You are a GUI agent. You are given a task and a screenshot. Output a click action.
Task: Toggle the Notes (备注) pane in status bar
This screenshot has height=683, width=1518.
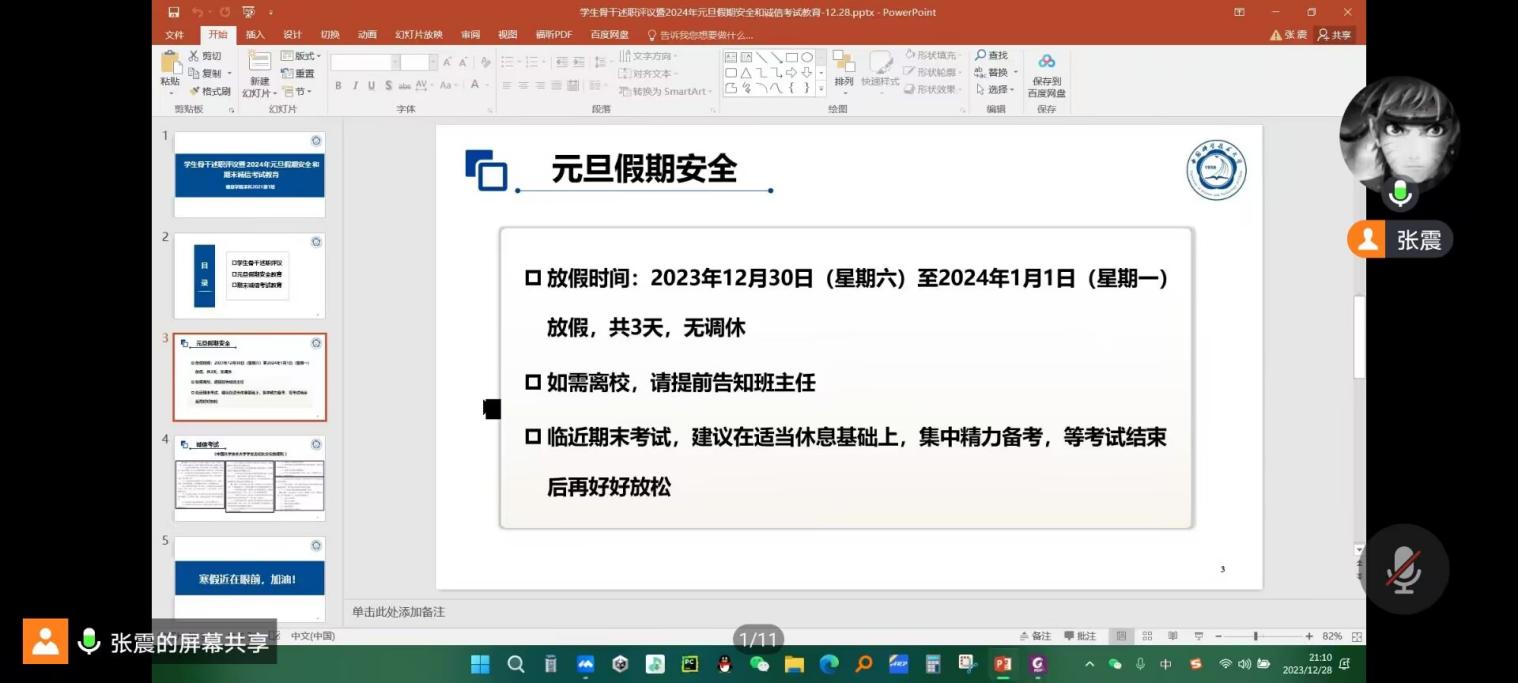tap(1035, 636)
